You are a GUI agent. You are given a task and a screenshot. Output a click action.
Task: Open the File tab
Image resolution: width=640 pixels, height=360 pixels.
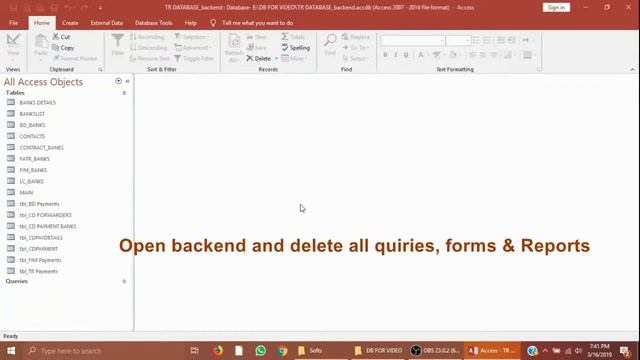pyautogui.click(x=13, y=23)
